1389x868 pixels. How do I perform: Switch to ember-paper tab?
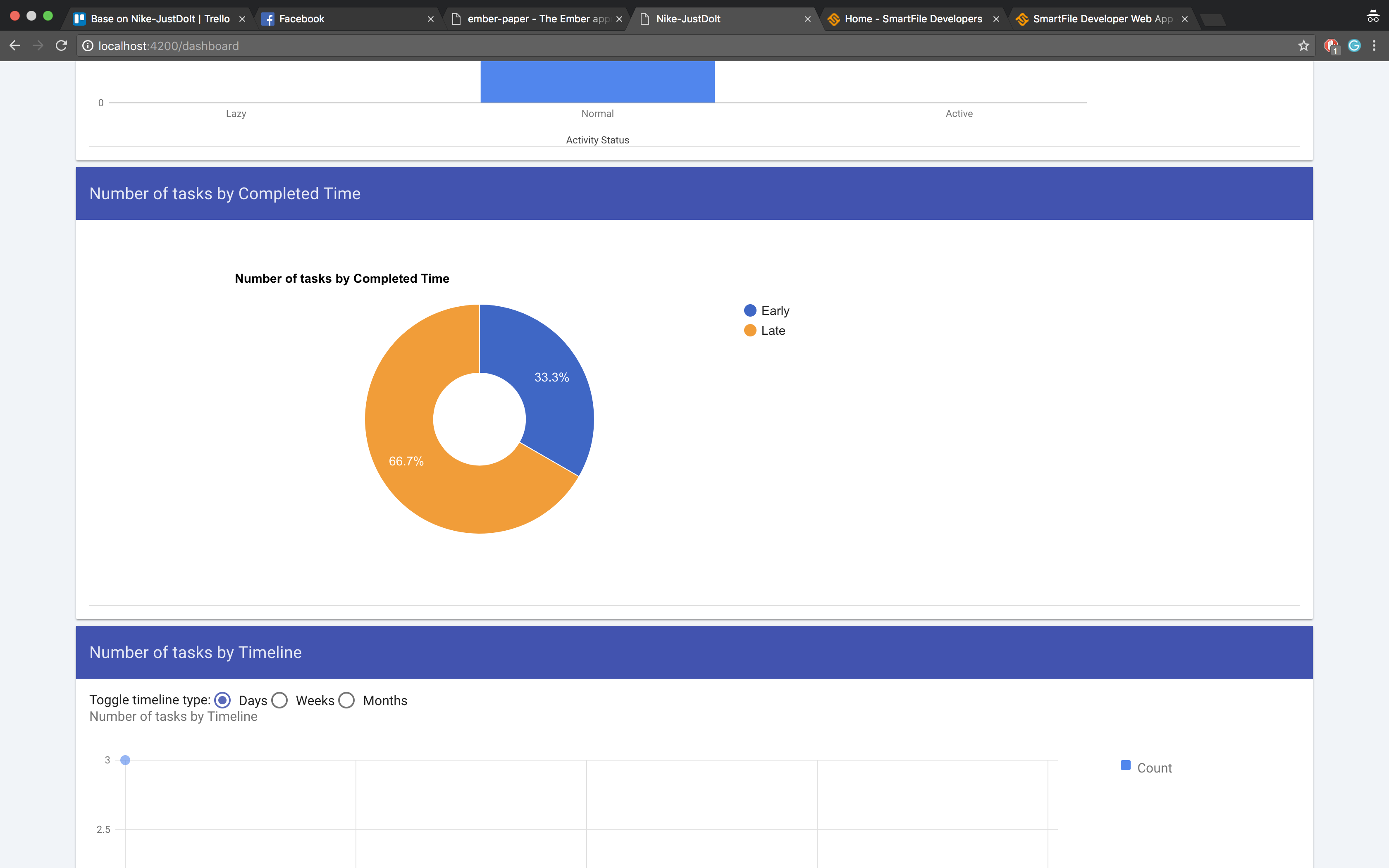[x=537, y=19]
